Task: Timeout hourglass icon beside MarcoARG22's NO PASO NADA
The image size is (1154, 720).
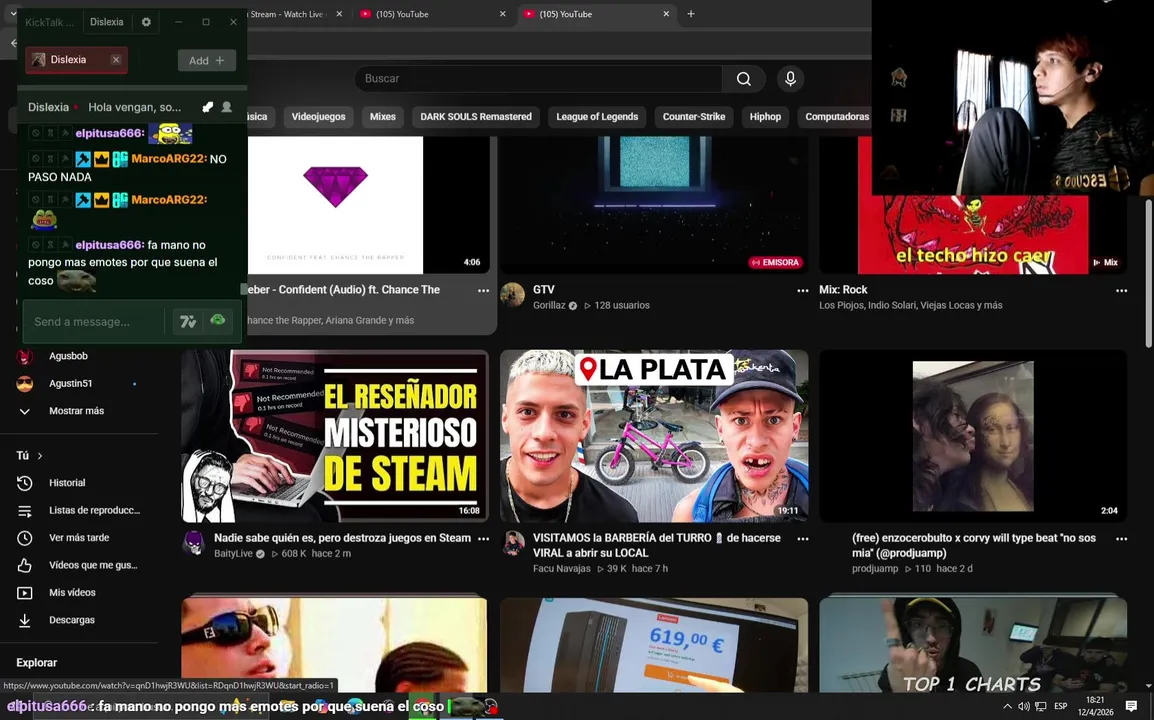Action: click(50, 159)
